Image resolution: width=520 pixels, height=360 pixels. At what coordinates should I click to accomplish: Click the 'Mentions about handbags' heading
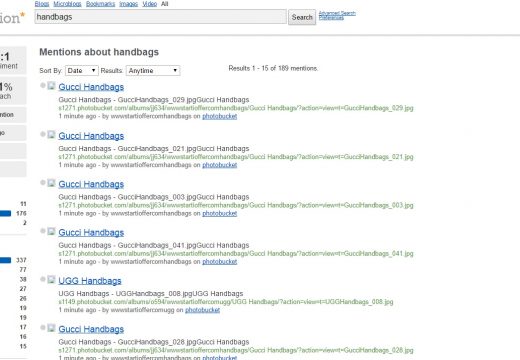99,52
